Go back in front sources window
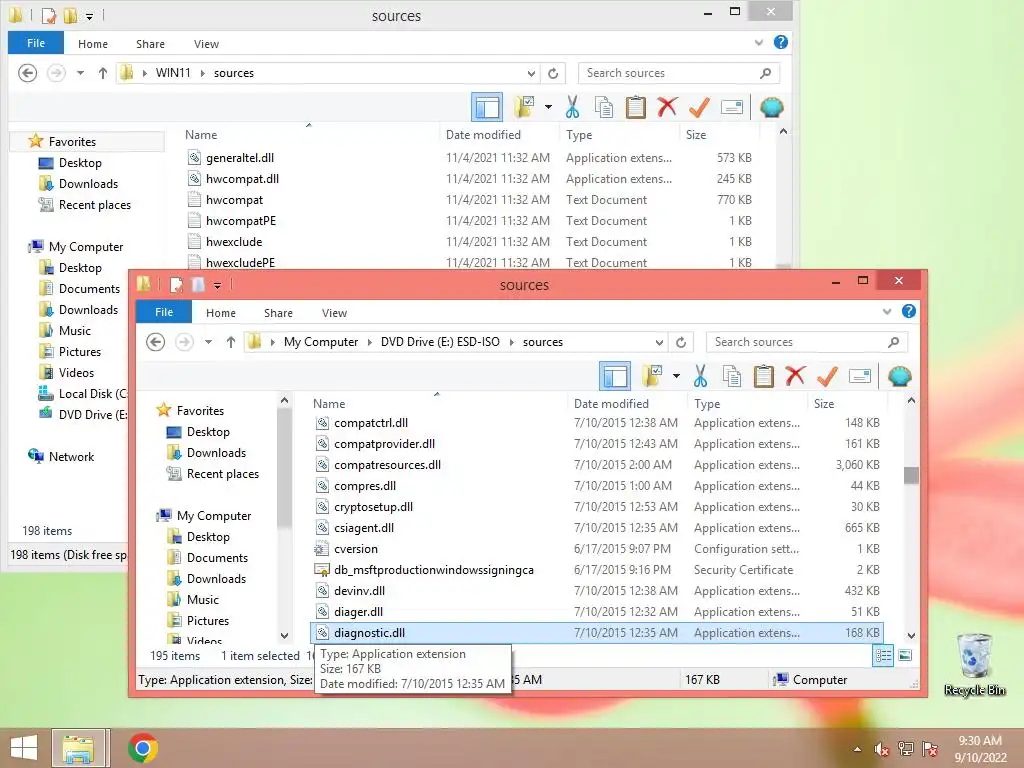 (x=155, y=342)
